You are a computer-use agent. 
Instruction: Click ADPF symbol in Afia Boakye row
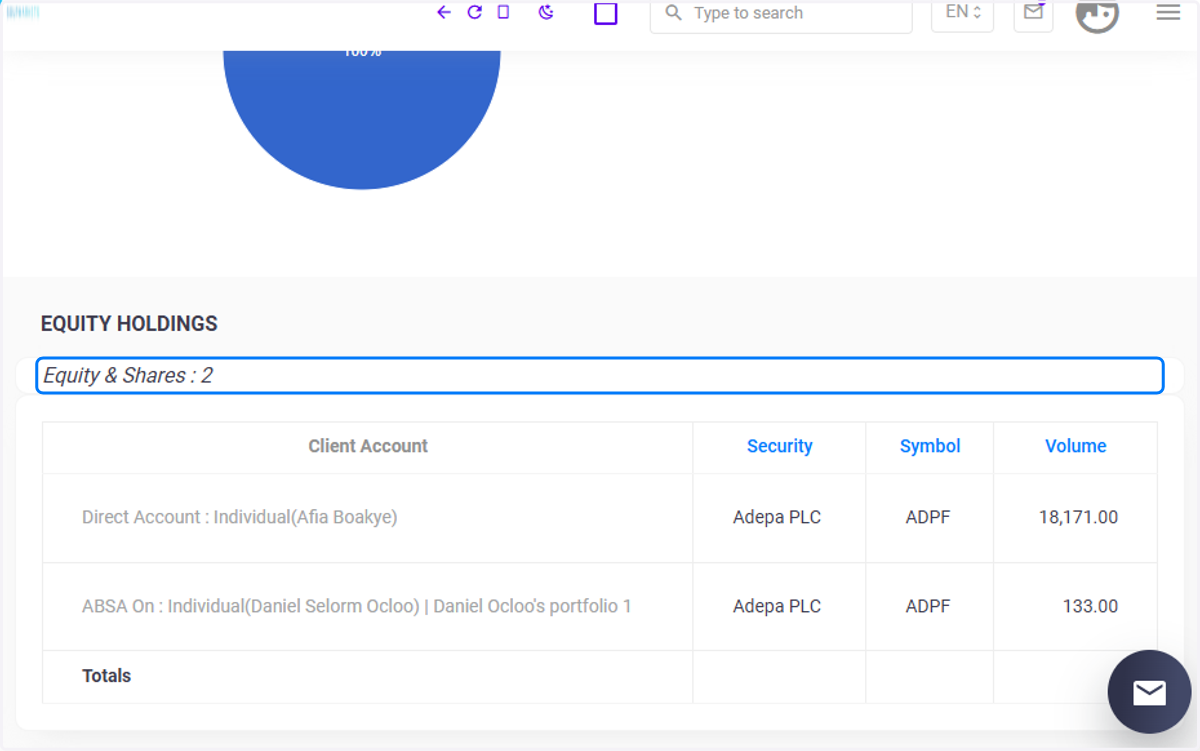tap(928, 517)
